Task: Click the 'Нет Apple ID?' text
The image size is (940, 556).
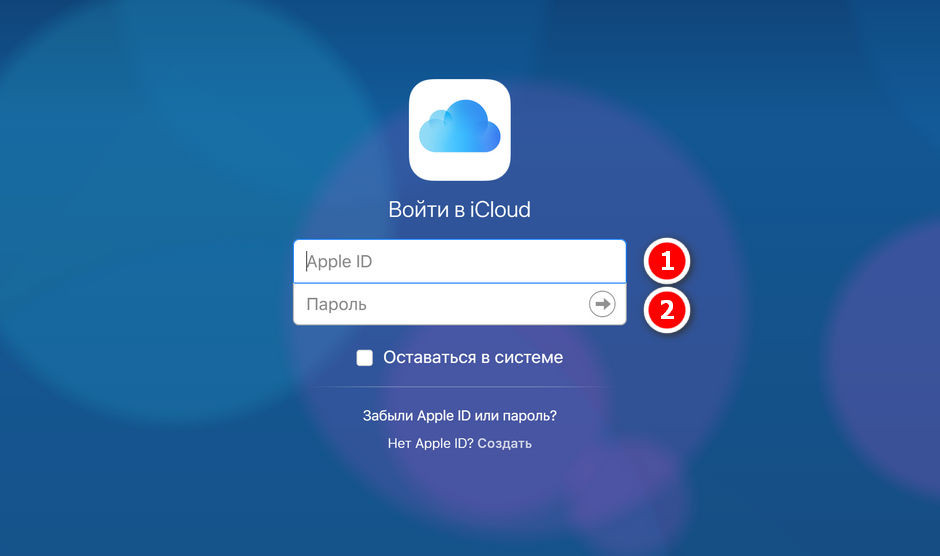Action: click(430, 443)
